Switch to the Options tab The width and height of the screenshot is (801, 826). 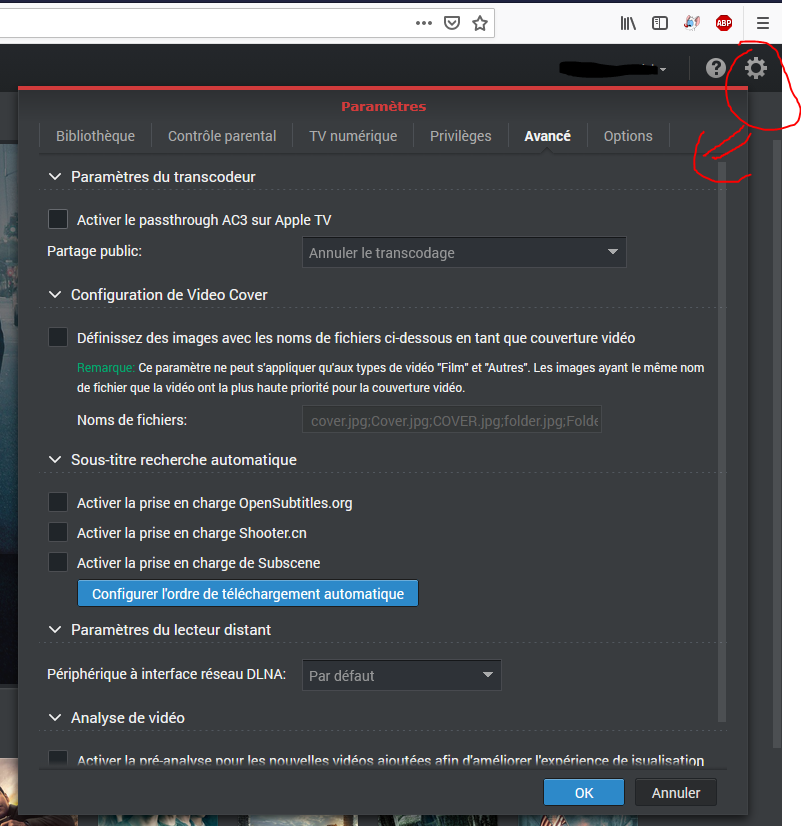coord(628,136)
